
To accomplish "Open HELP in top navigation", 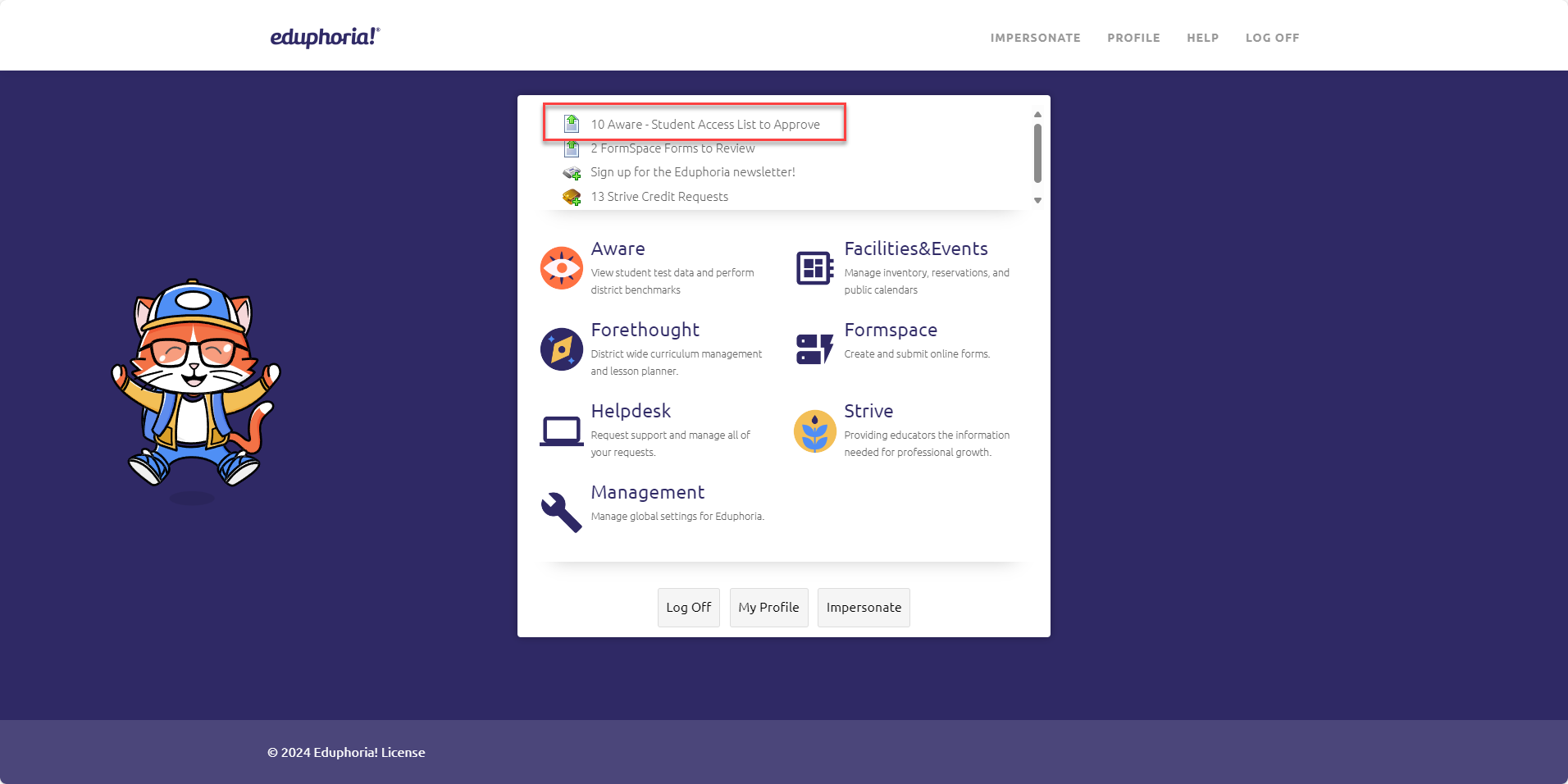I will click(1202, 38).
